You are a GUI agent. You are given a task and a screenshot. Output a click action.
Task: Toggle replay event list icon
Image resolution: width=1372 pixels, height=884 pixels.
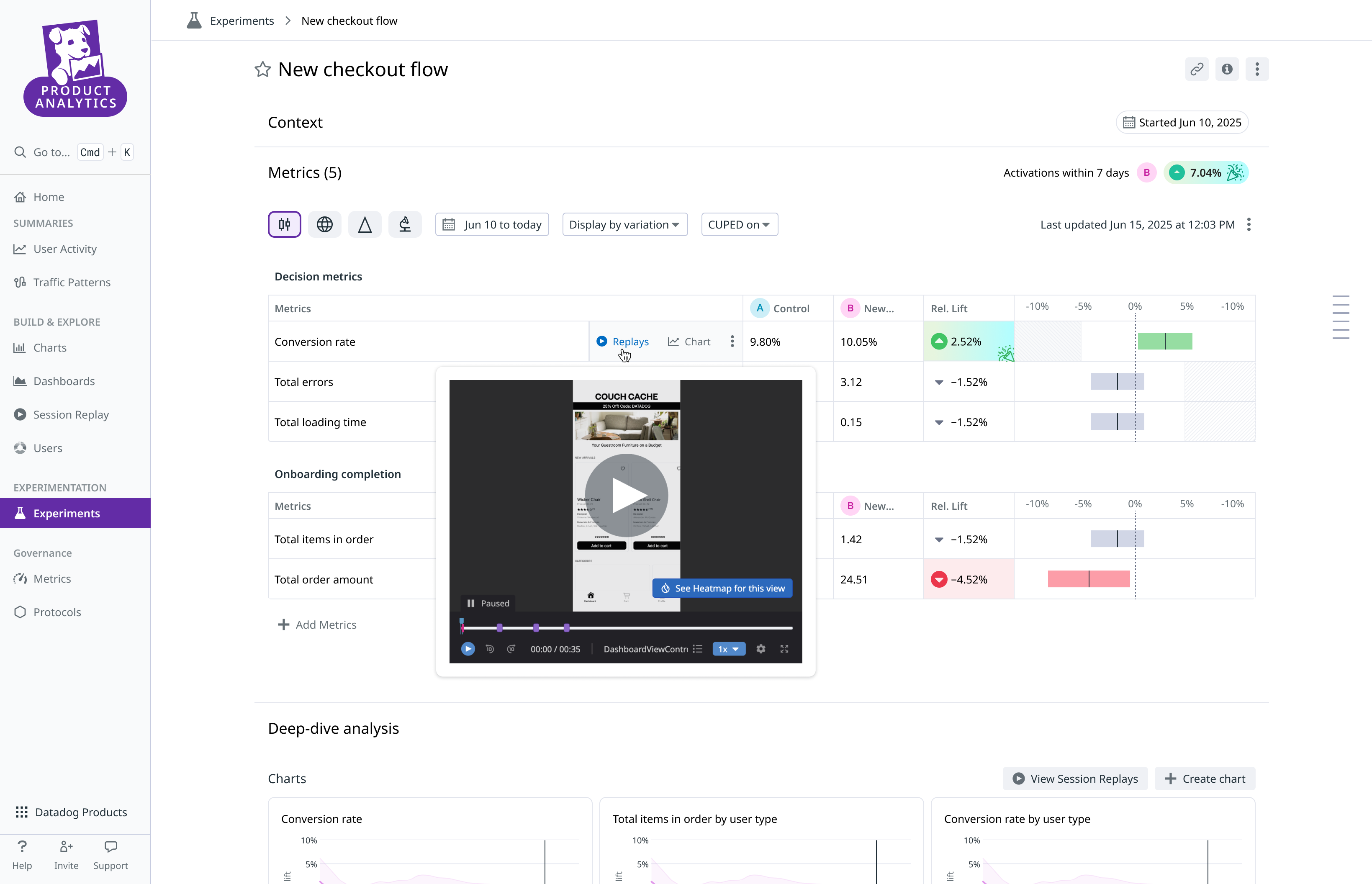(x=697, y=649)
